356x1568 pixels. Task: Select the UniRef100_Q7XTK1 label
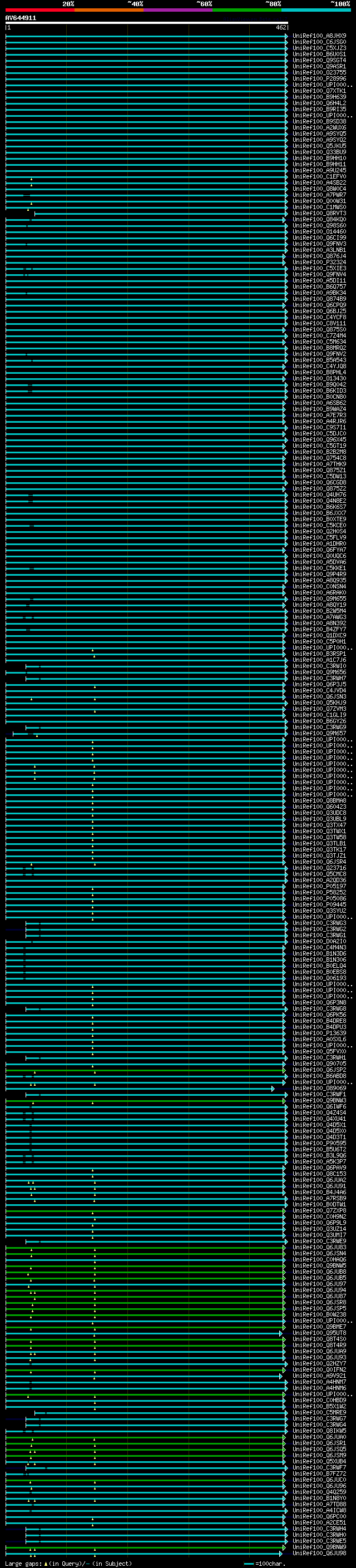319,91
